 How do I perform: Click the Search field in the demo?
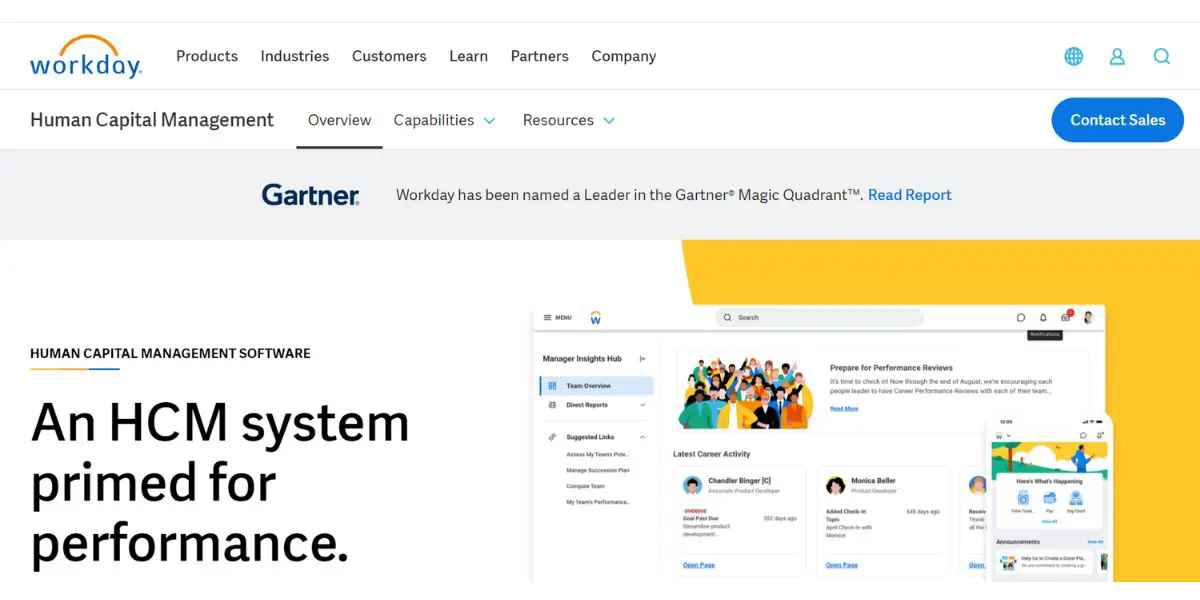[819, 318]
